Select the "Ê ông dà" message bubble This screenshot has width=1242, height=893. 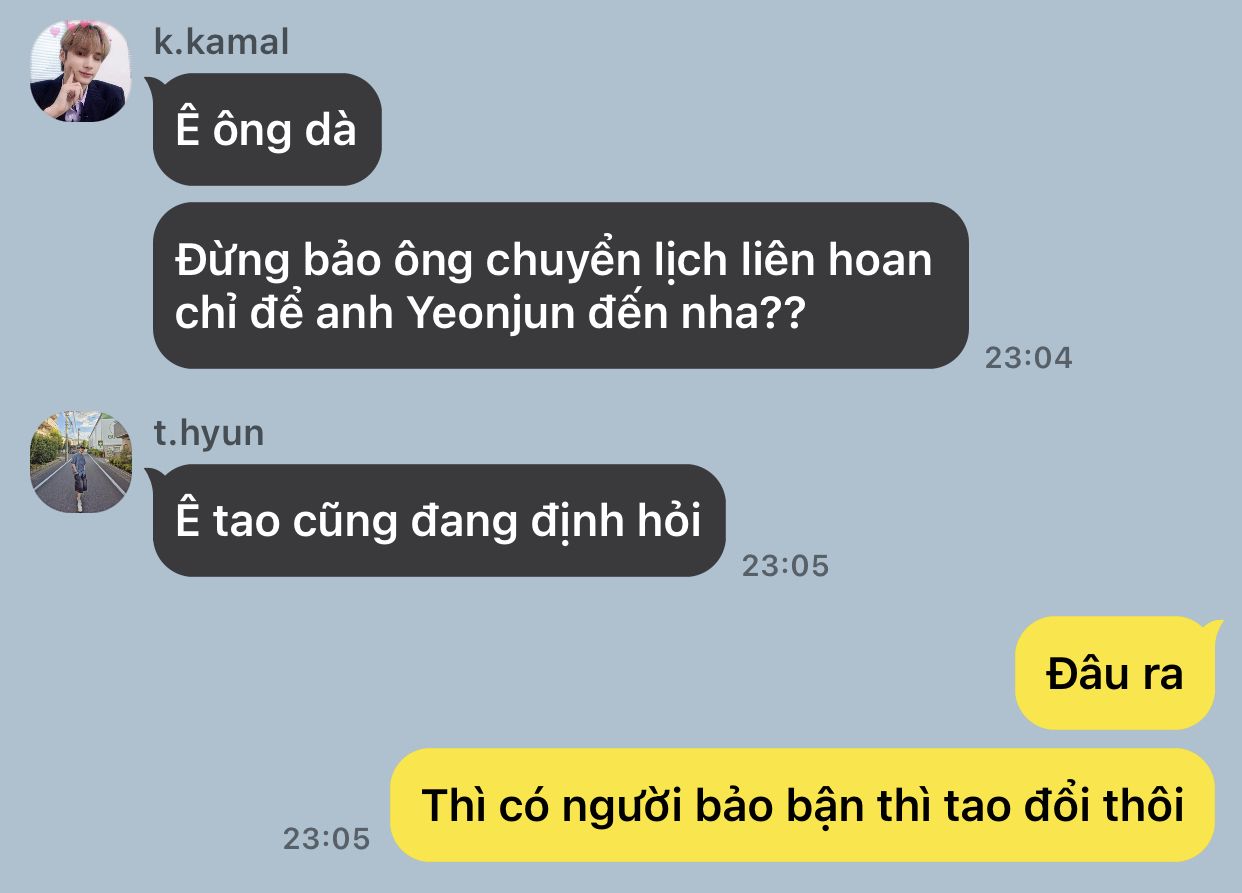[x=267, y=129]
